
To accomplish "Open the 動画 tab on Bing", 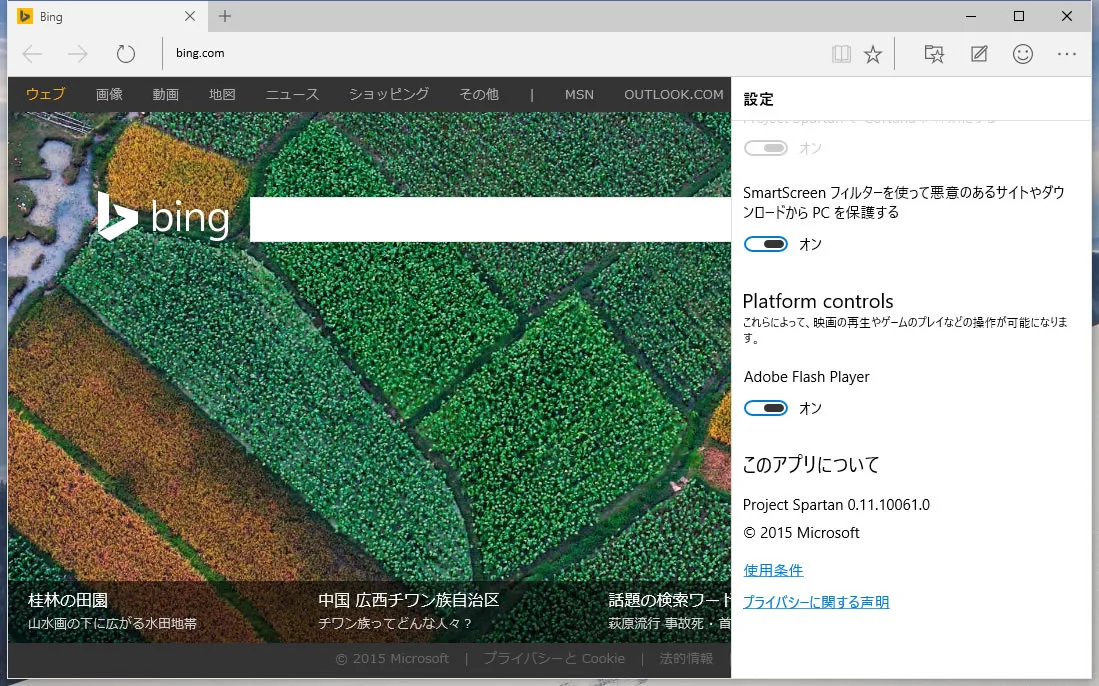I will [166, 95].
